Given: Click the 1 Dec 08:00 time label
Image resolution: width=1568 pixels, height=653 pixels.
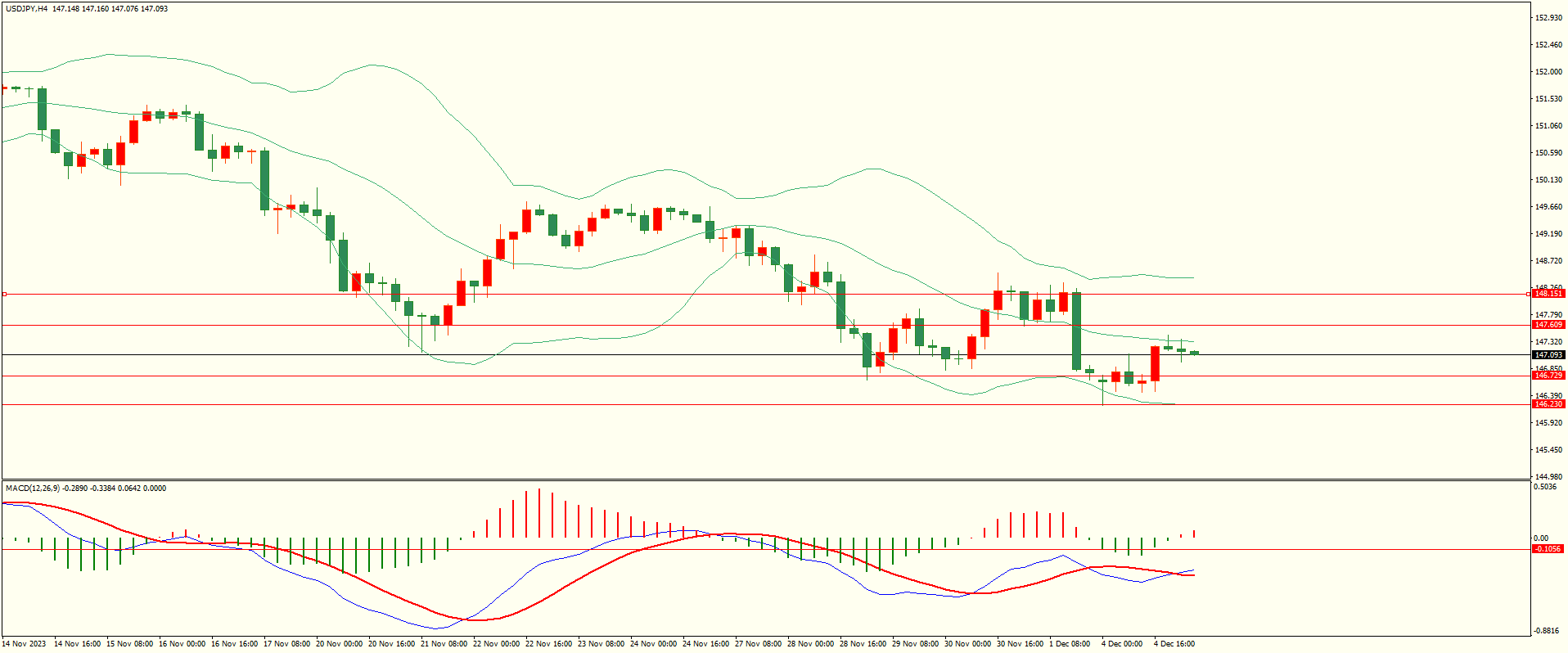Looking at the screenshot, I should (1070, 644).
